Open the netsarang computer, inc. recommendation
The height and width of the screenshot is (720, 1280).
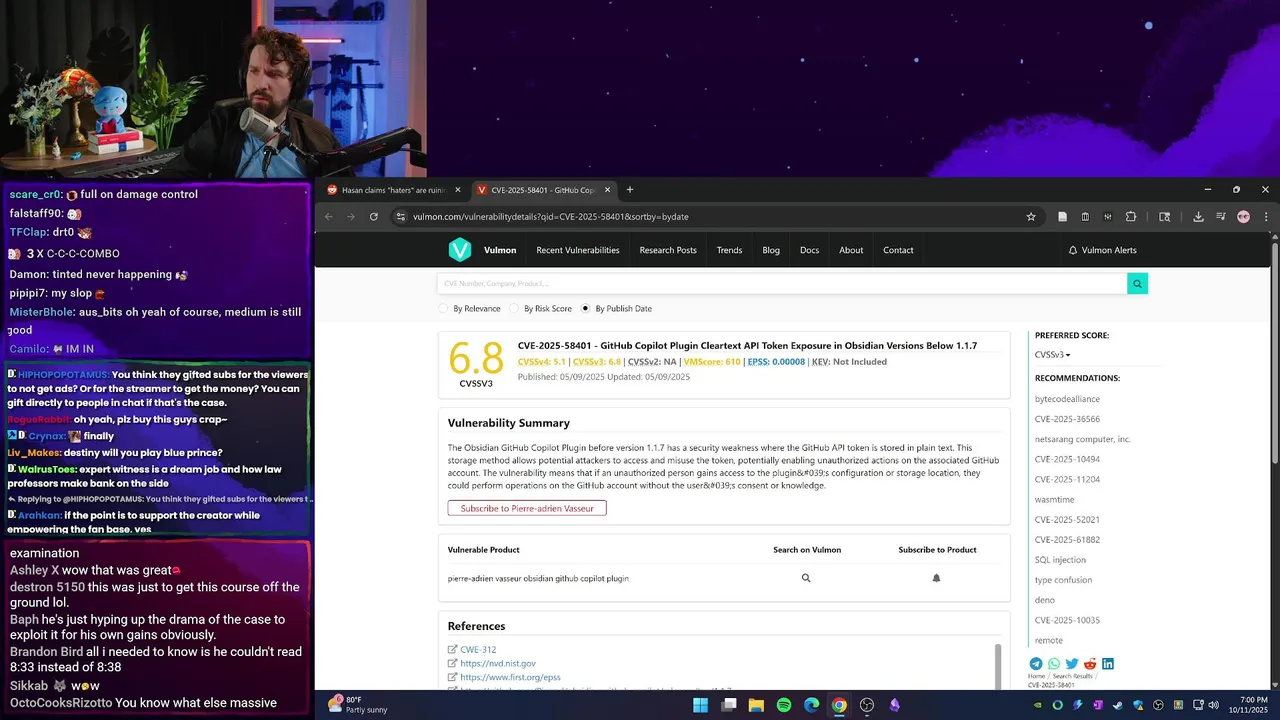click(1083, 439)
